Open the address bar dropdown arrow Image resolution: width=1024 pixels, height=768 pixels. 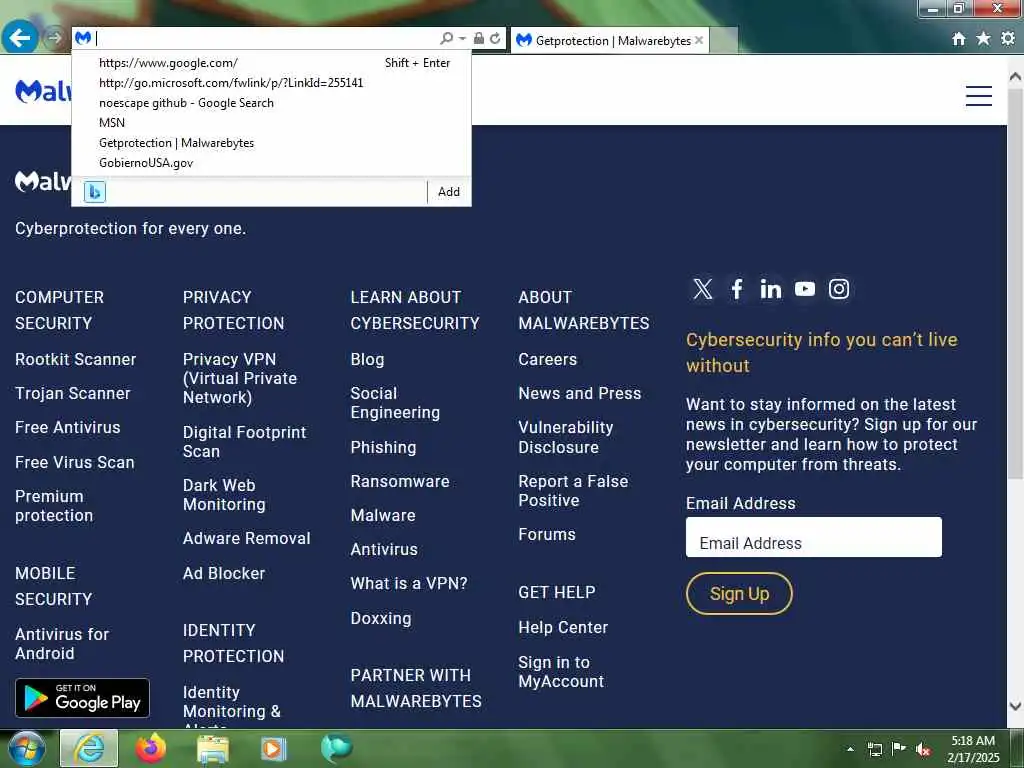tap(462, 39)
